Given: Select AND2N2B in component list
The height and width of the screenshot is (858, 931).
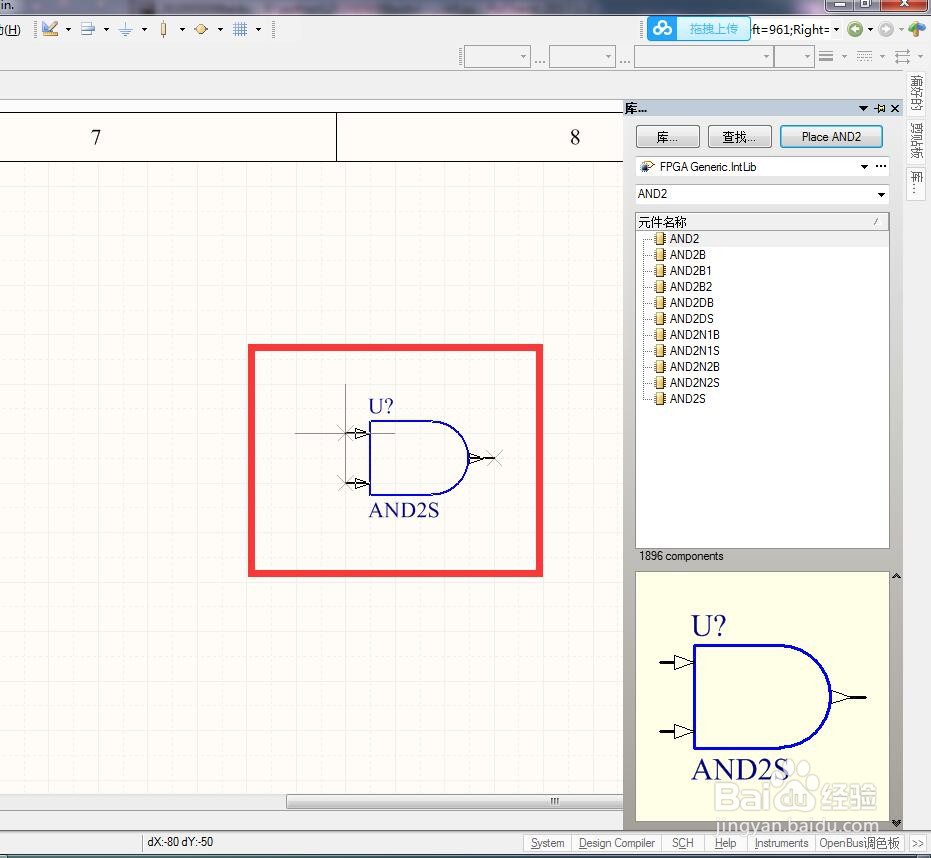Looking at the screenshot, I should (x=695, y=367).
